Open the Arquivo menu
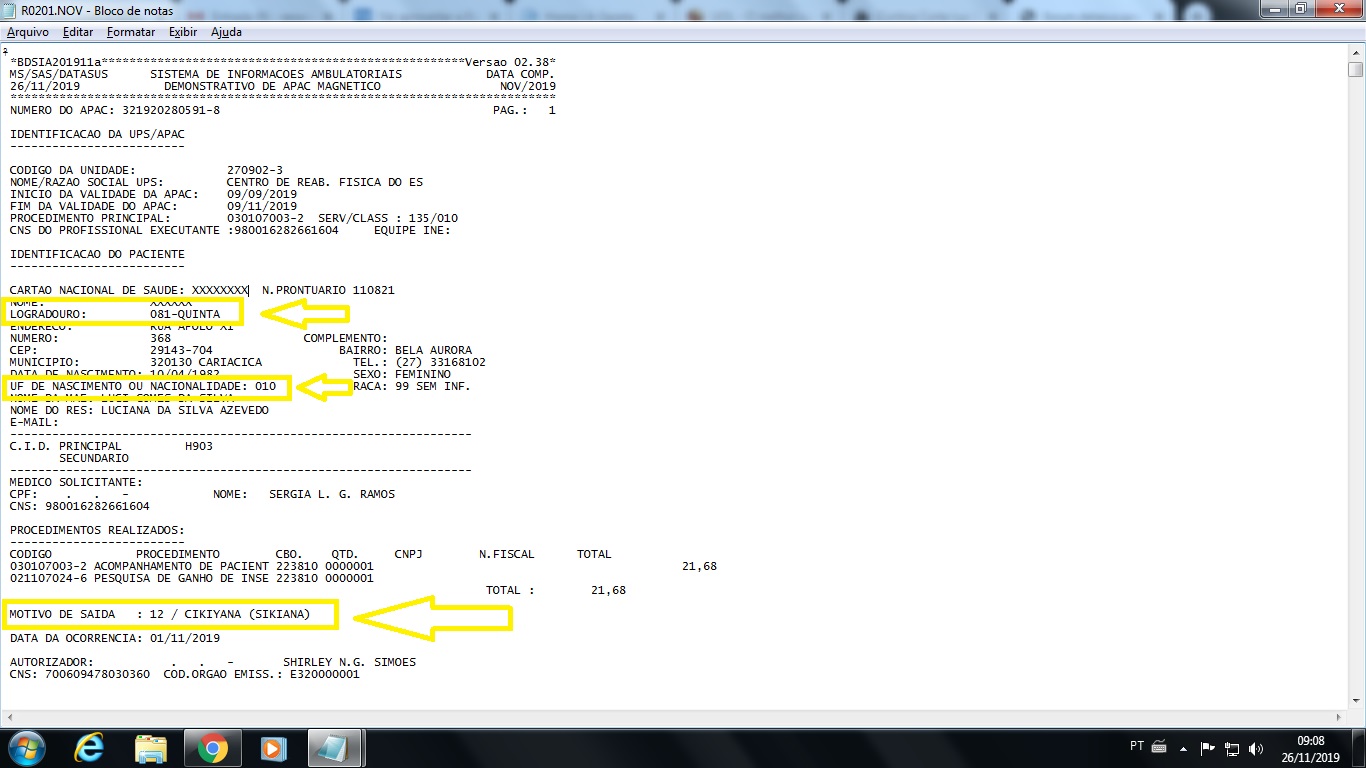The height and width of the screenshot is (768, 1366). [x=28, y=32]
